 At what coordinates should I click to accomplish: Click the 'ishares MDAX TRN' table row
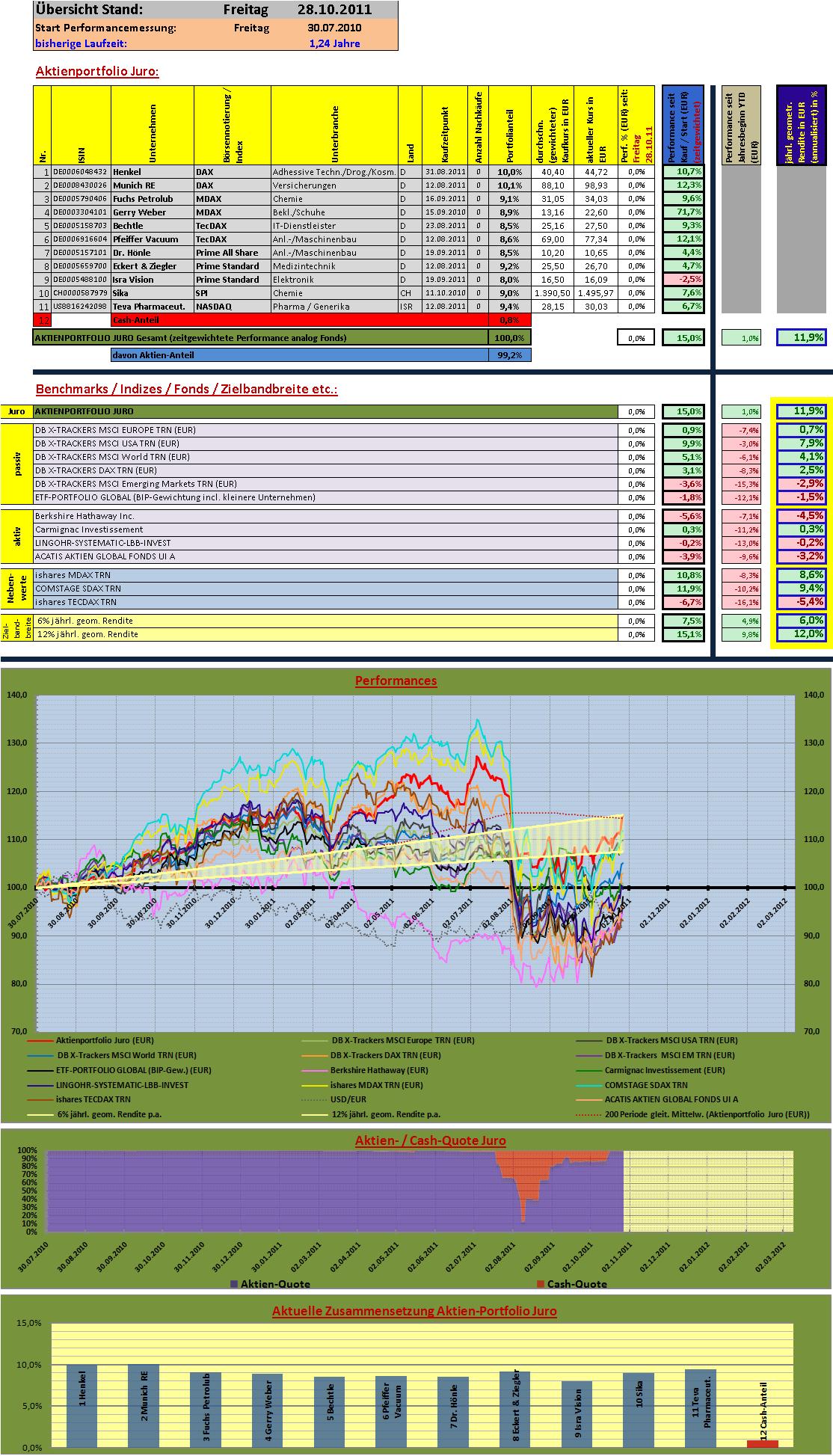(x=325, y=575)
